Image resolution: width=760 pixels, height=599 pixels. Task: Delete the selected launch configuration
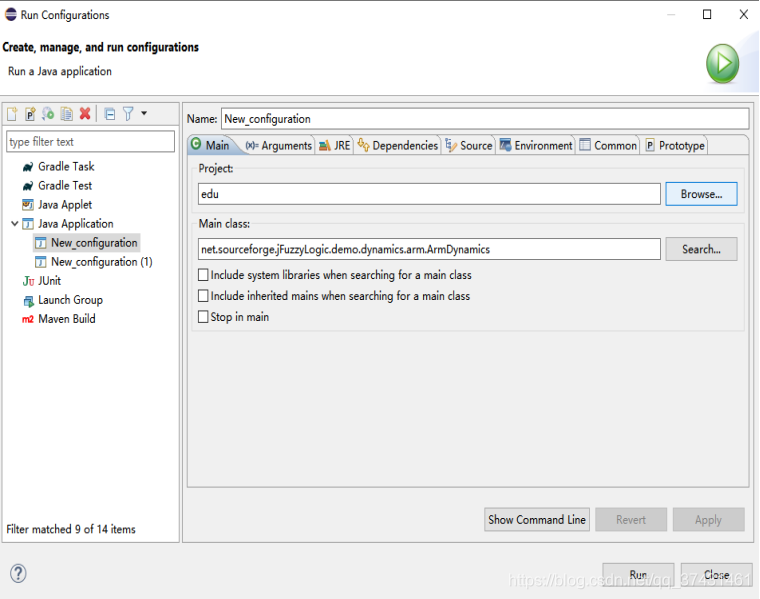click(x=85, y=113)
